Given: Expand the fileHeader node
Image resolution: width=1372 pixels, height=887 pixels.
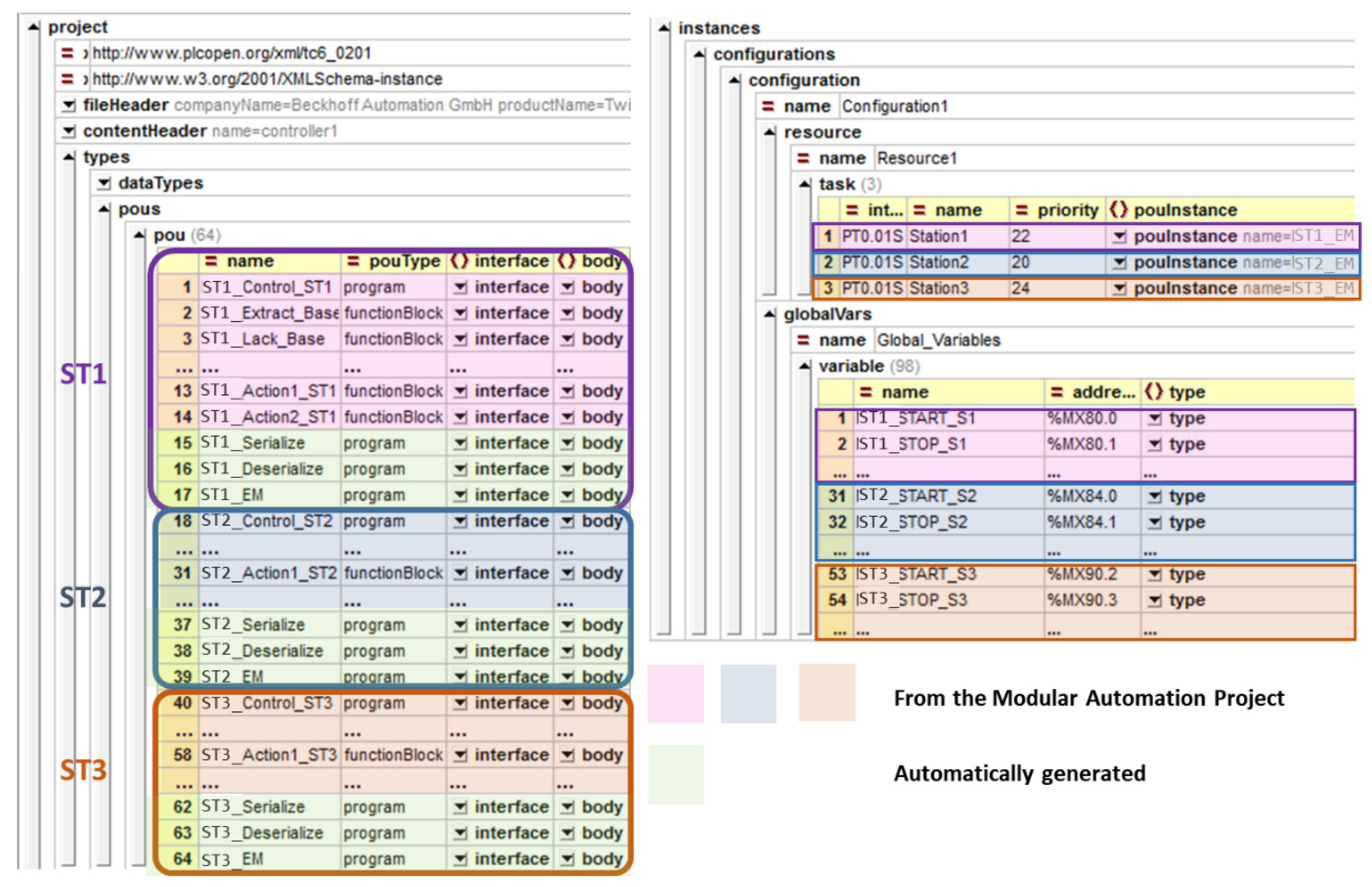Looking at the screenshot, I should tap(68, 105).
